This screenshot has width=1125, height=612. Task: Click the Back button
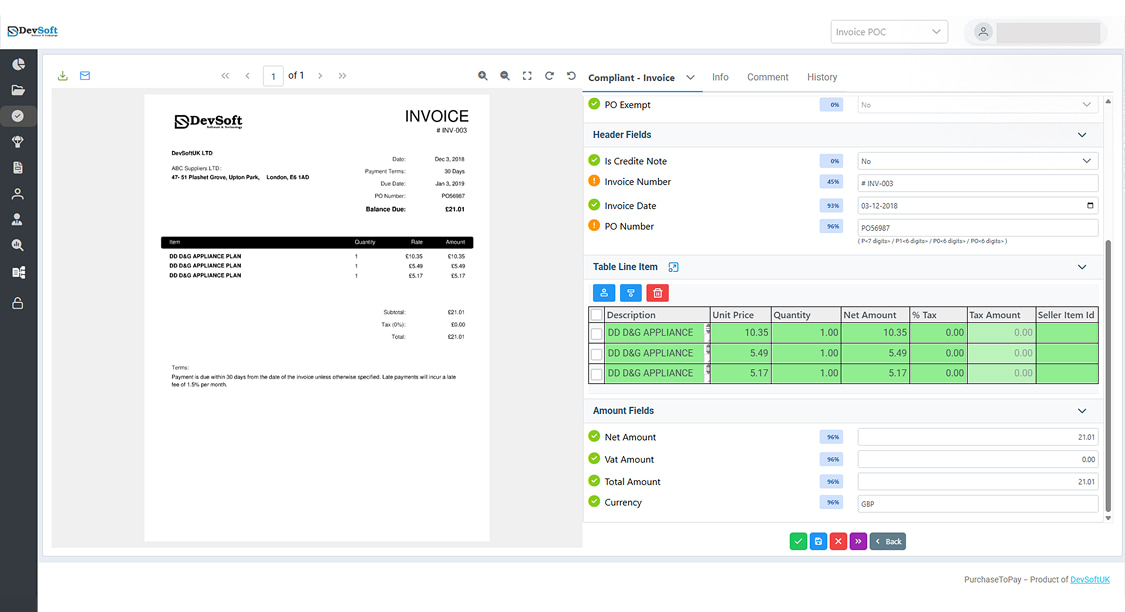coord(888,541)
